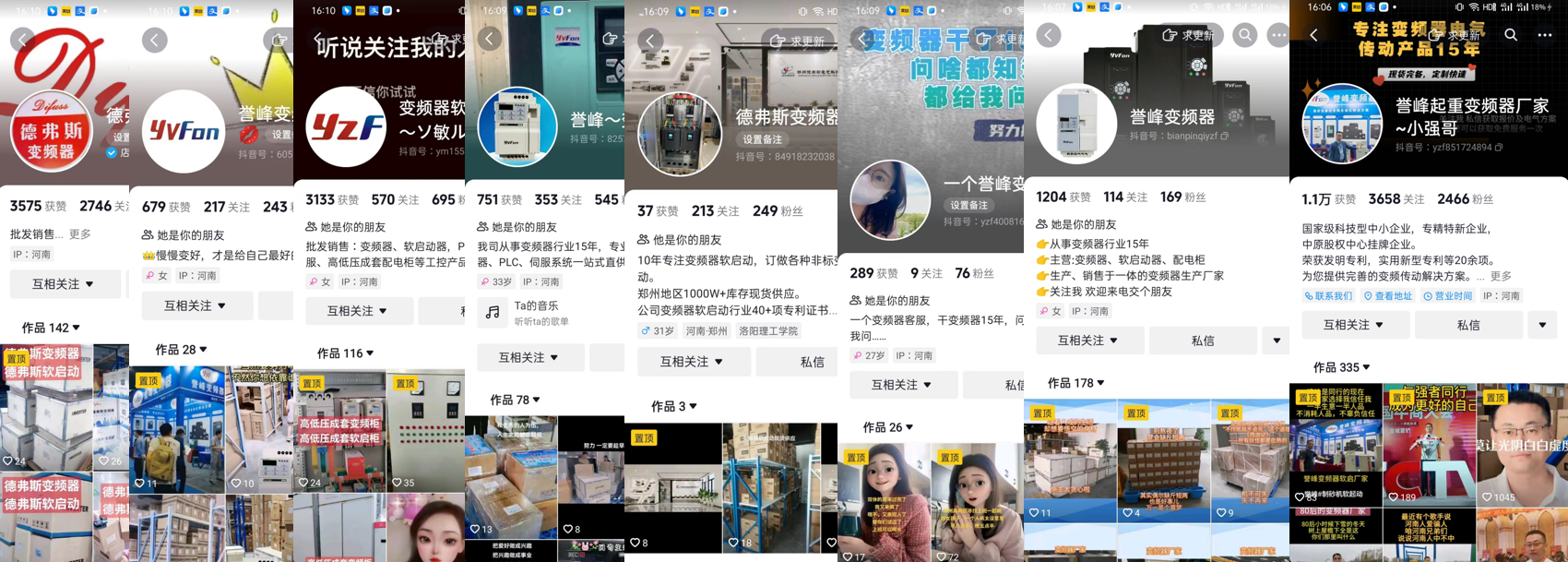This screenshot has width=1568, height=562.
Task: Tap back arrow on profile with 1204 获赞
Action: click(1049, 35)
